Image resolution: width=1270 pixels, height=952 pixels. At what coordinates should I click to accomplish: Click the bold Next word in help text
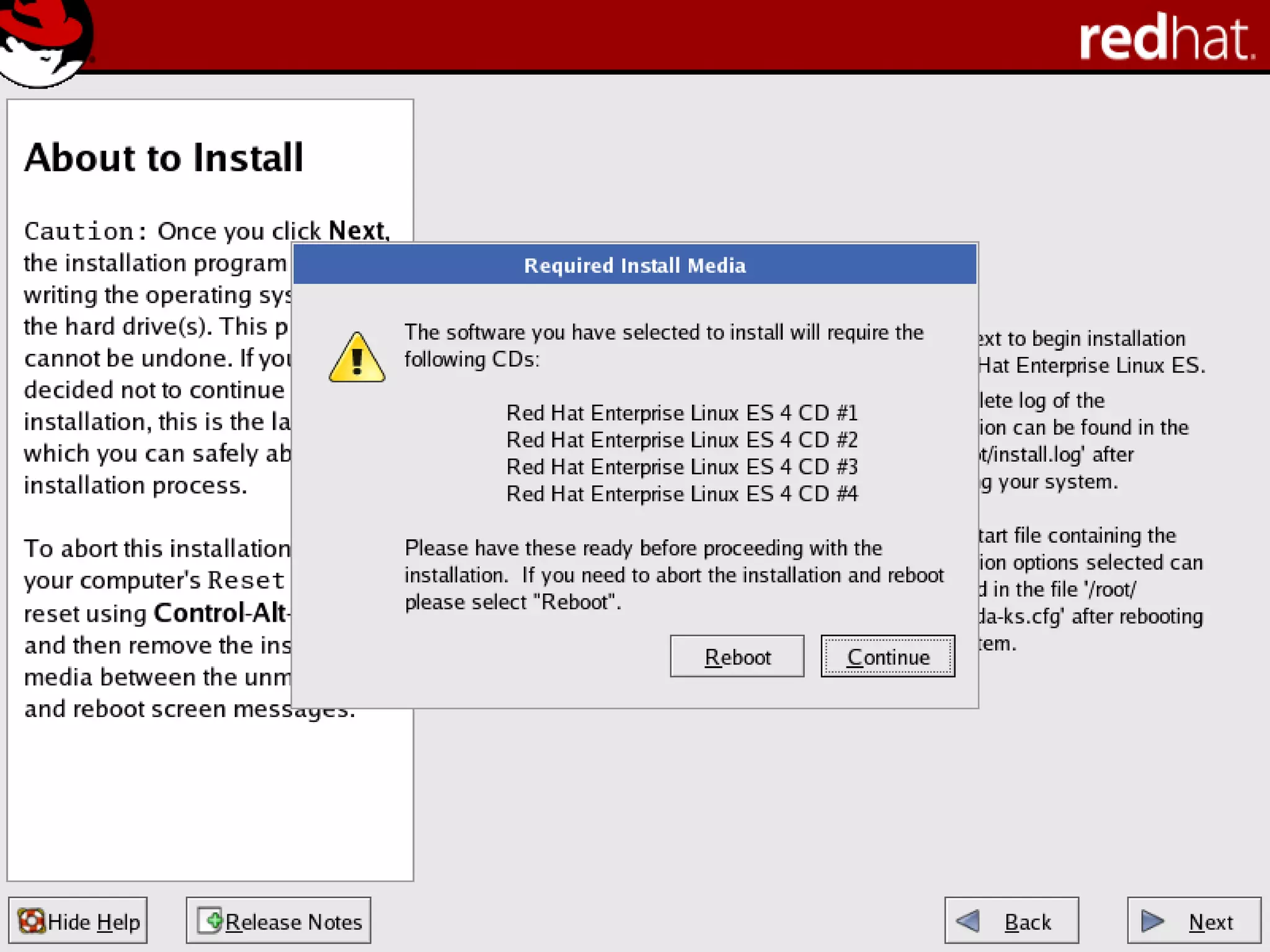click(358, 231)
